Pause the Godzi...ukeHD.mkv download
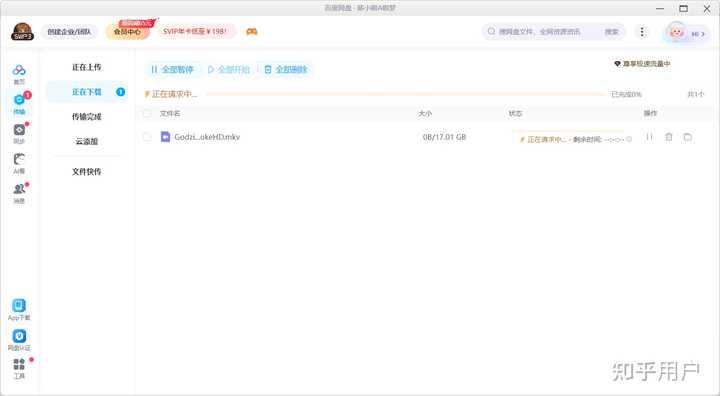720x396 pixels. tap(649, 137)
